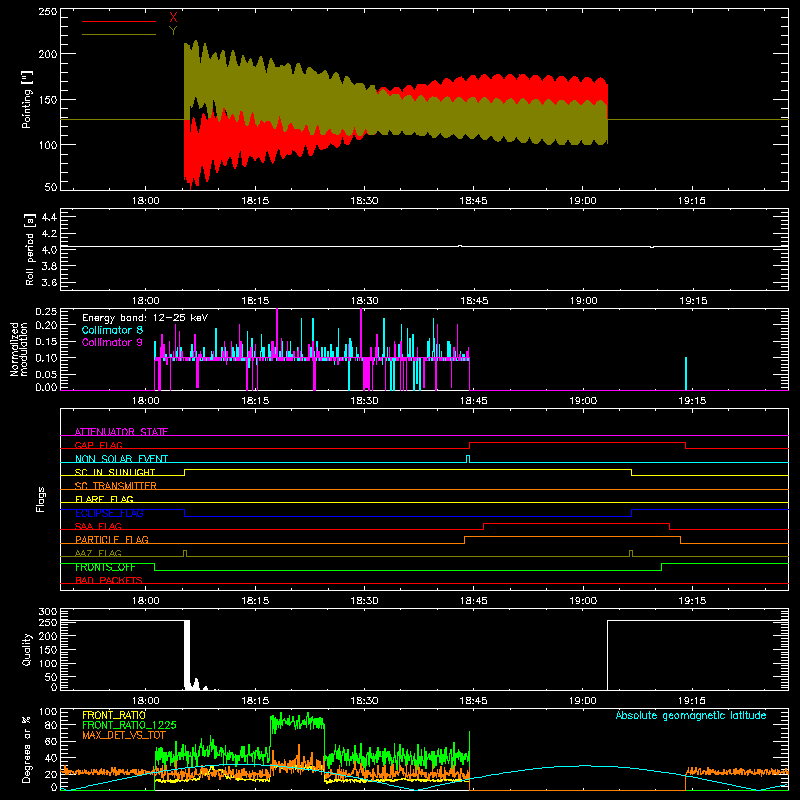Click the "18:45" tick under modulation plot

(474, 401)
